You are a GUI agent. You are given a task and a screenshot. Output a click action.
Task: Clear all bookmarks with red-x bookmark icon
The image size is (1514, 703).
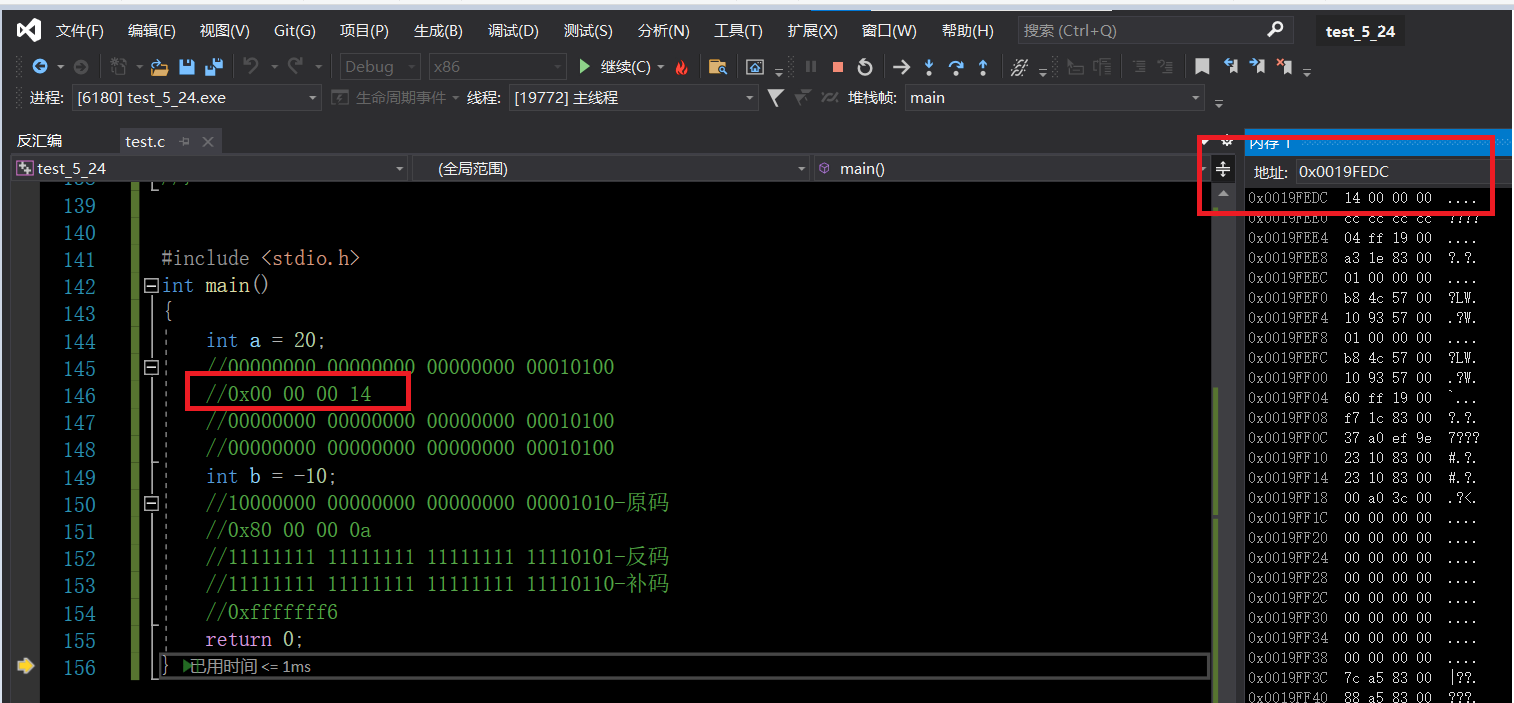click(1284, 67)
